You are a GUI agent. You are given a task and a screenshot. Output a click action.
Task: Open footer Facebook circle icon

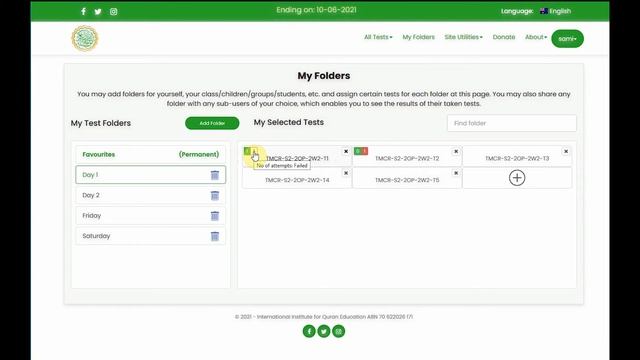coord(309,331)
